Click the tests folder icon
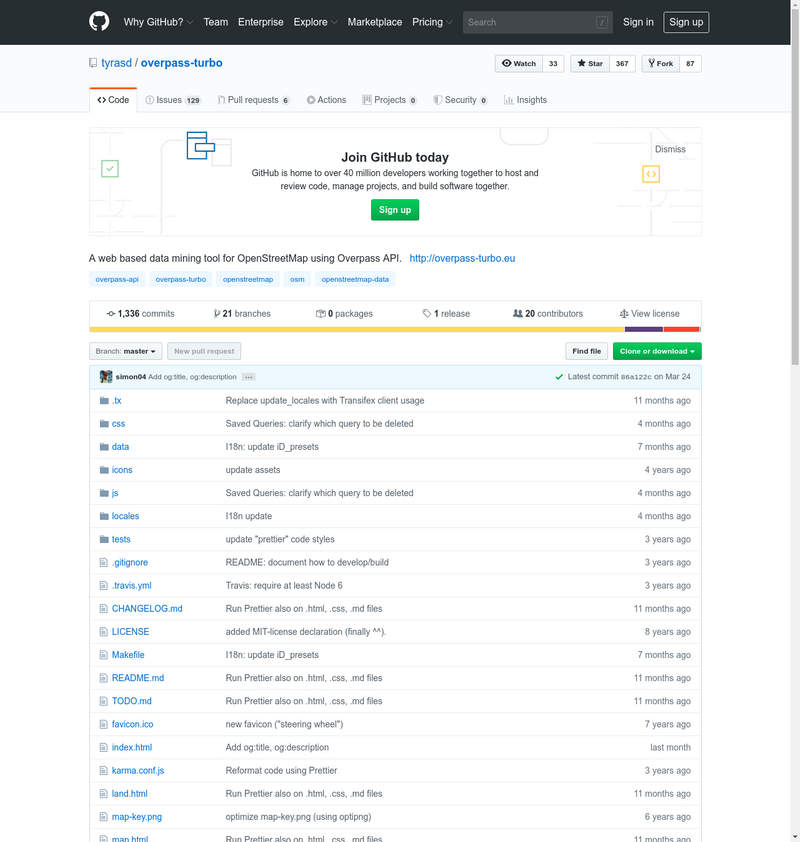The width and height of the screenshot is (800, 842). click(x=104, y=539)
